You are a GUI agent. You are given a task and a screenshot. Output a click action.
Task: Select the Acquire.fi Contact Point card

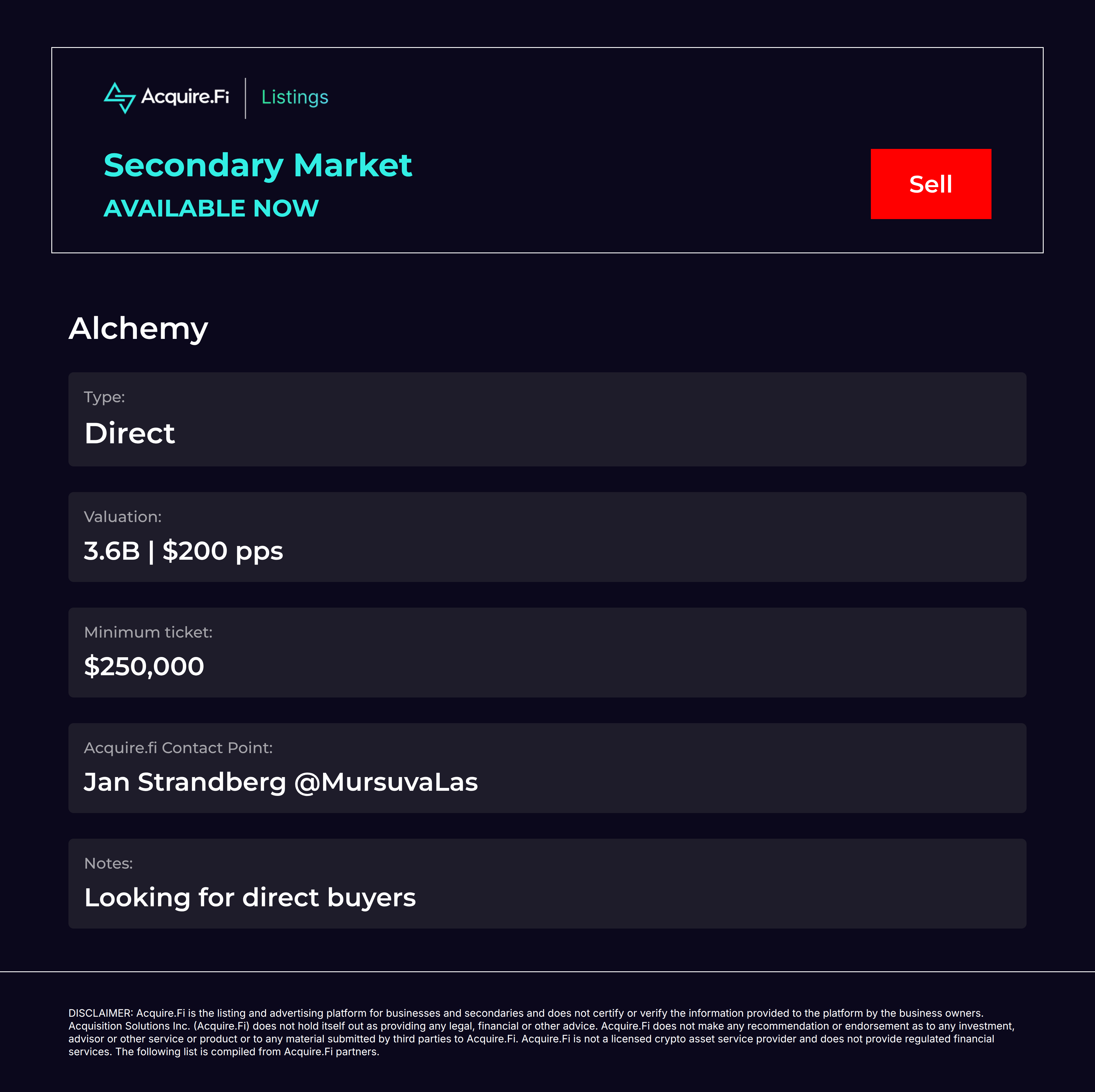[x=547, y=768]
